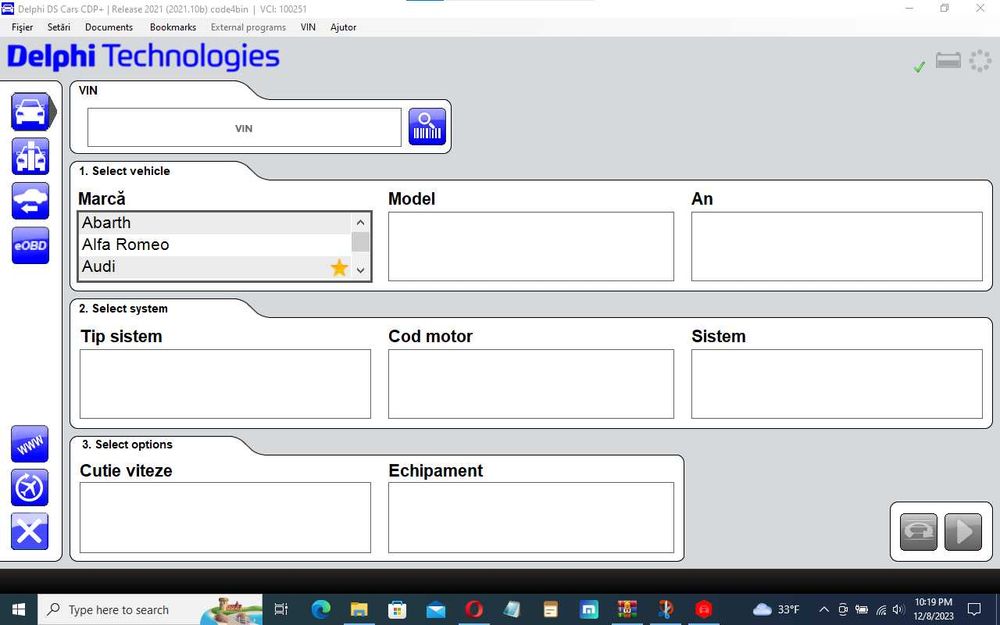Click the weather 33°F taskbar widget

(x=776, y=610)
